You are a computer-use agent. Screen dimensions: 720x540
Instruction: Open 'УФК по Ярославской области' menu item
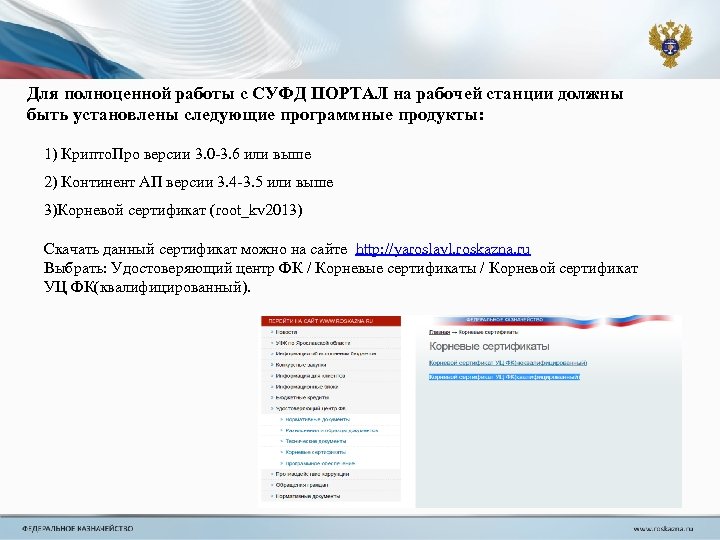click(x=313, y=343)
